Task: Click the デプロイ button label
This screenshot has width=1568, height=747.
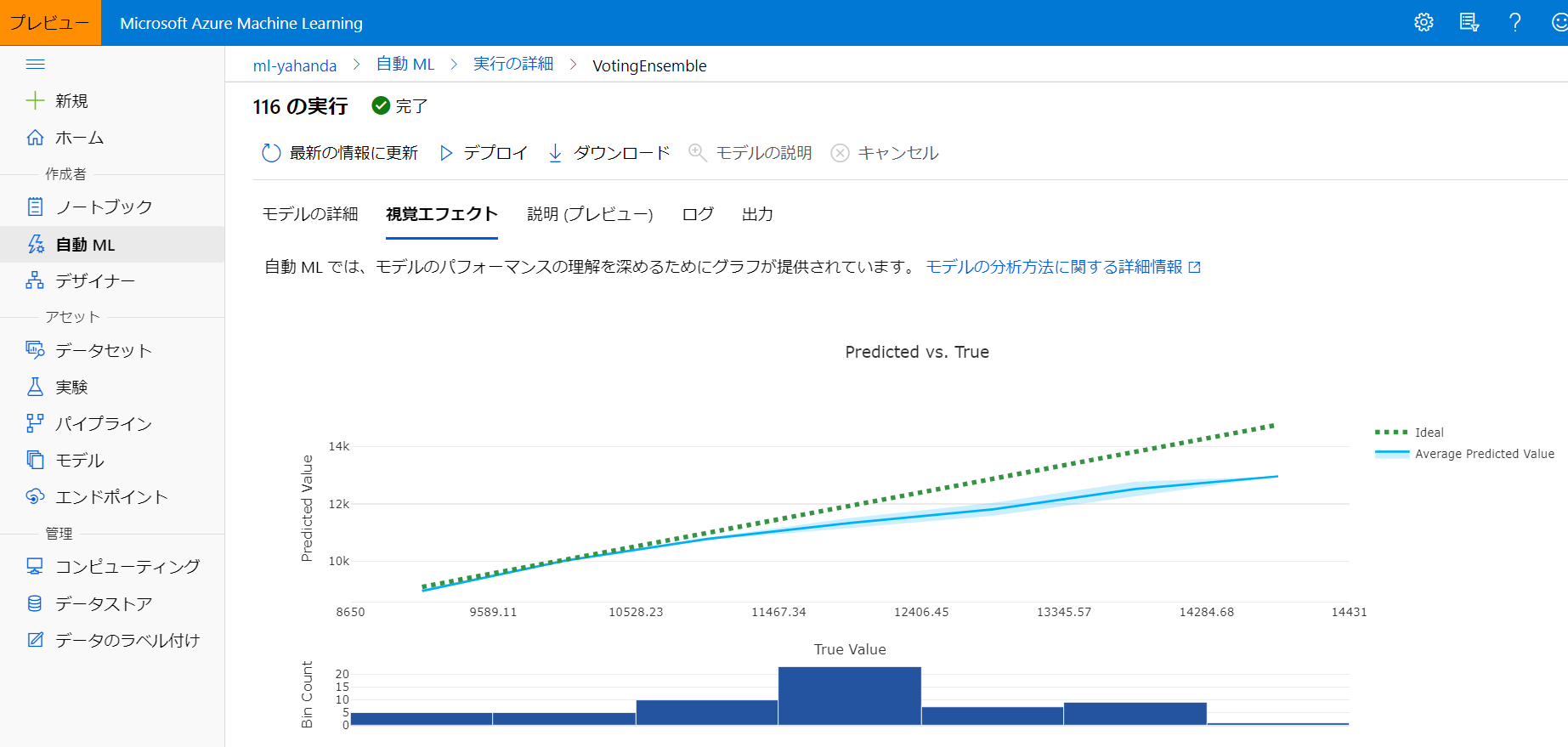Action: pos(495,153)
